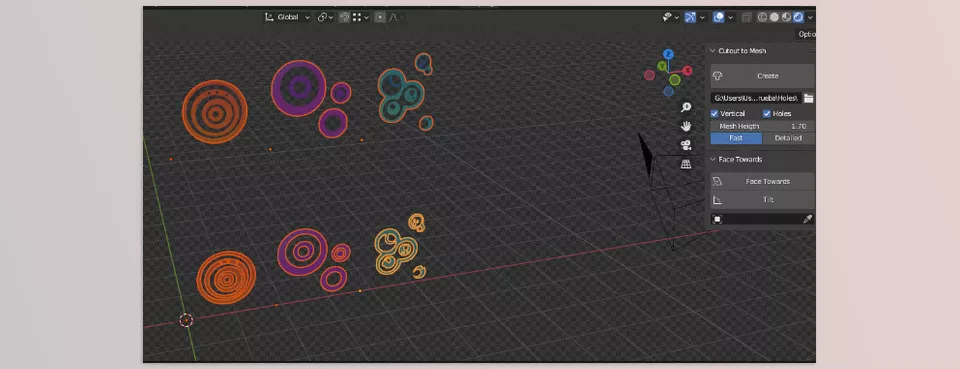This screenshot has width=960, height=369.
Task: Select the bottom orange concentric rings object
Action: point(226,278)
